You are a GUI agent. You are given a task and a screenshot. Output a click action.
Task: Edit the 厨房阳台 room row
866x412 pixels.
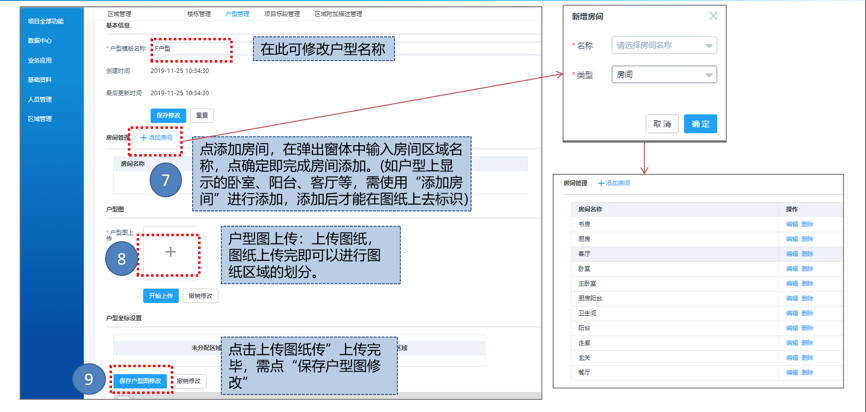(791, 298)
